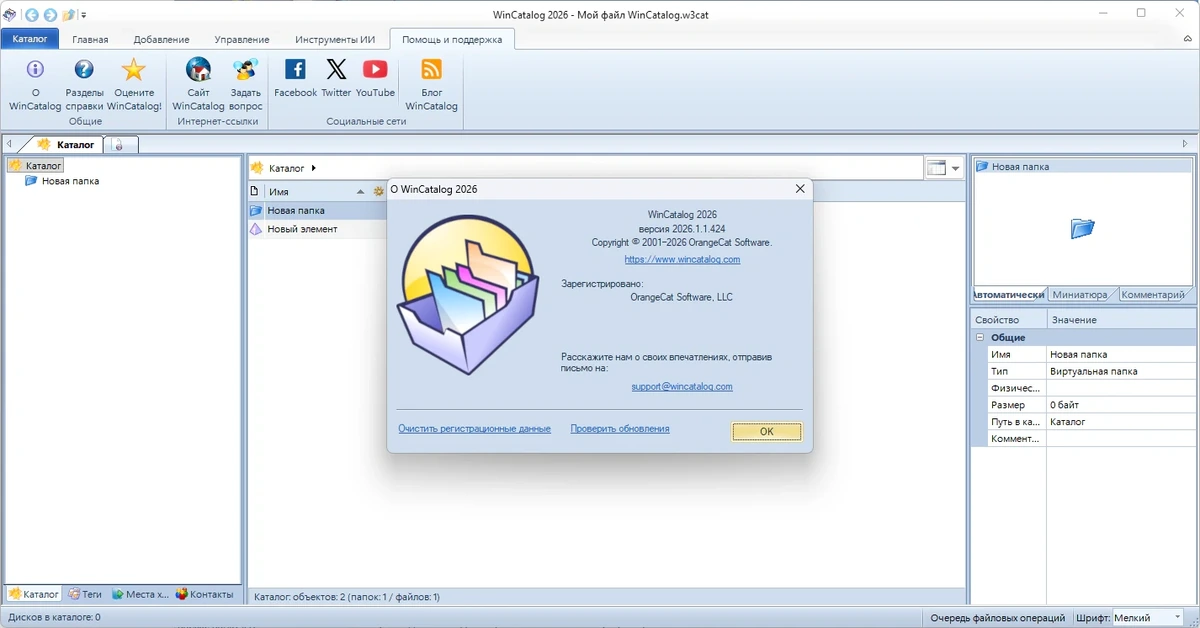
Task: Open the https://www.wincatalog.com link
Action: [682, 260]
